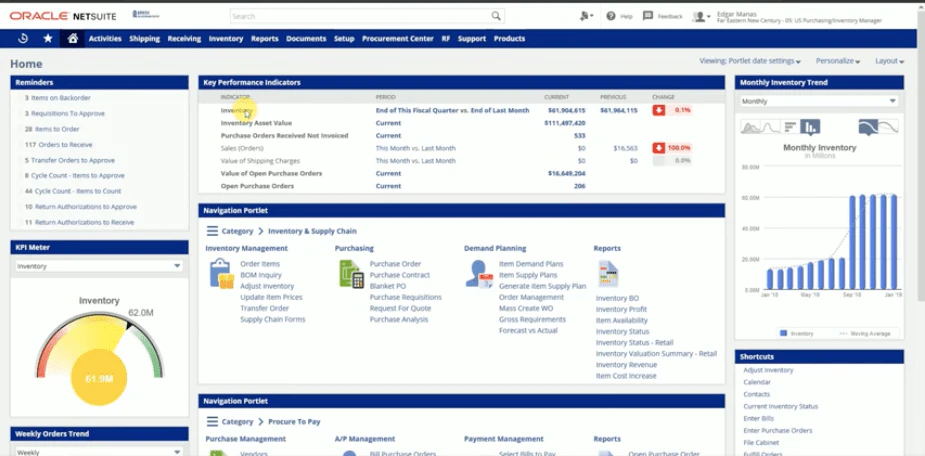Open the File Cabinet shortcut

761,442
